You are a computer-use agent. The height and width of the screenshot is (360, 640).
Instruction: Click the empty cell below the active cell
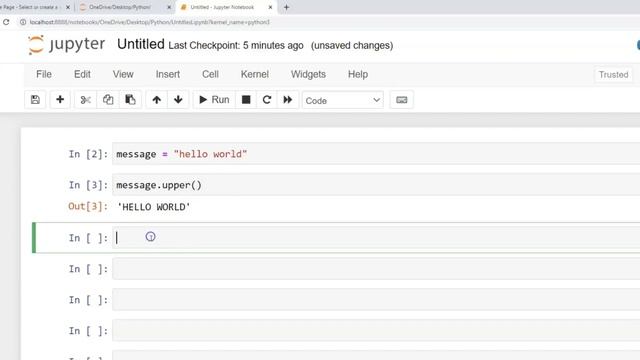pos(376,269)
